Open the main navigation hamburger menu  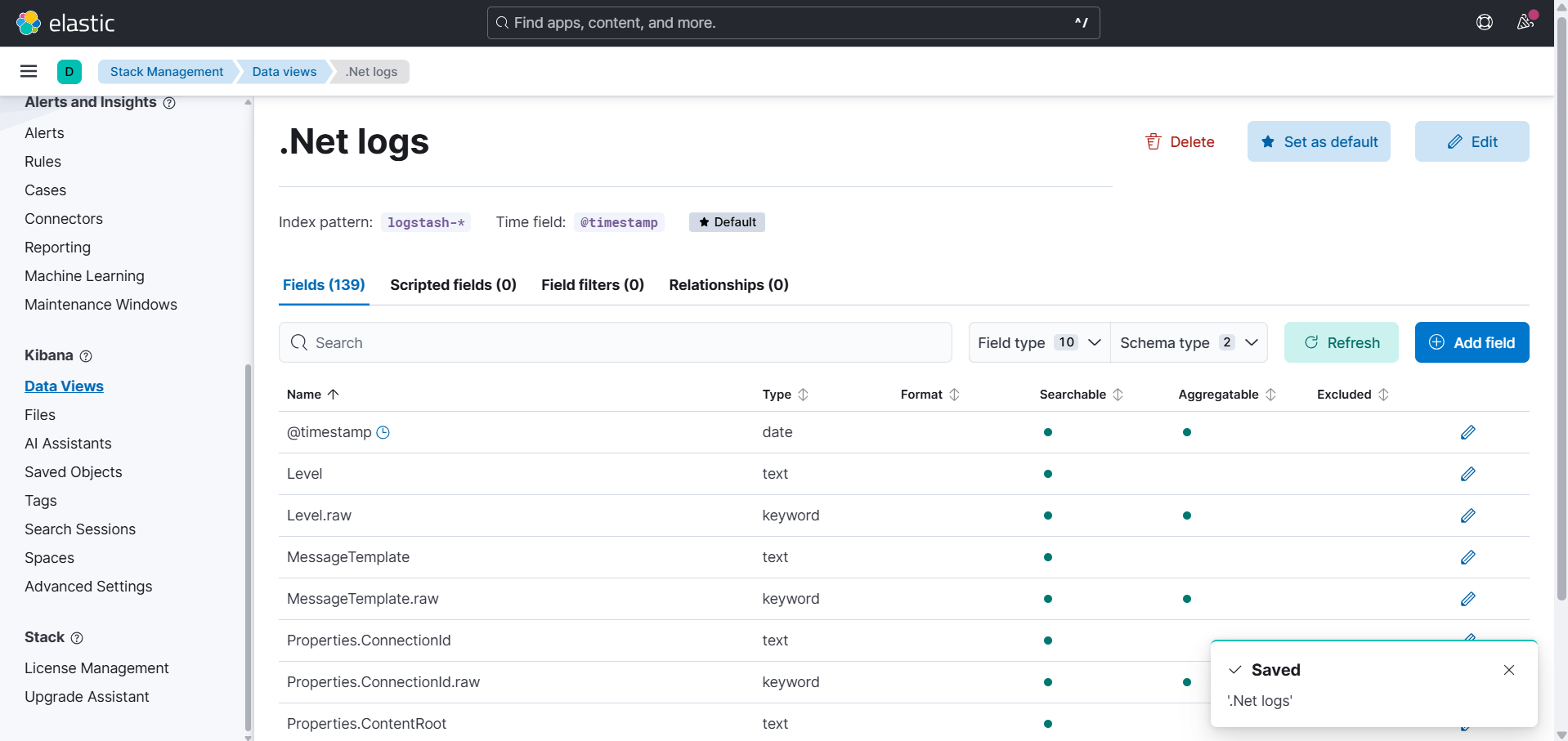(x=29, y=71)
